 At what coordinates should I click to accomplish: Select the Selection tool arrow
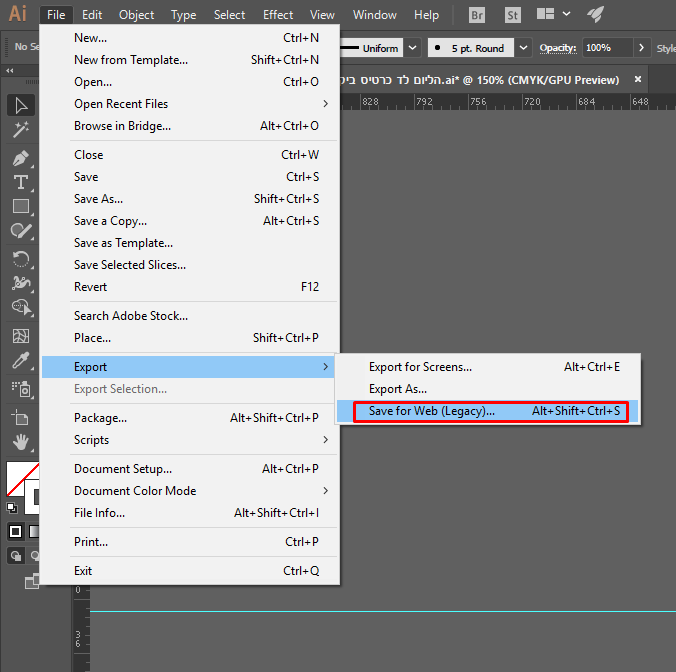pyautogui.click(x=21, y=106)
